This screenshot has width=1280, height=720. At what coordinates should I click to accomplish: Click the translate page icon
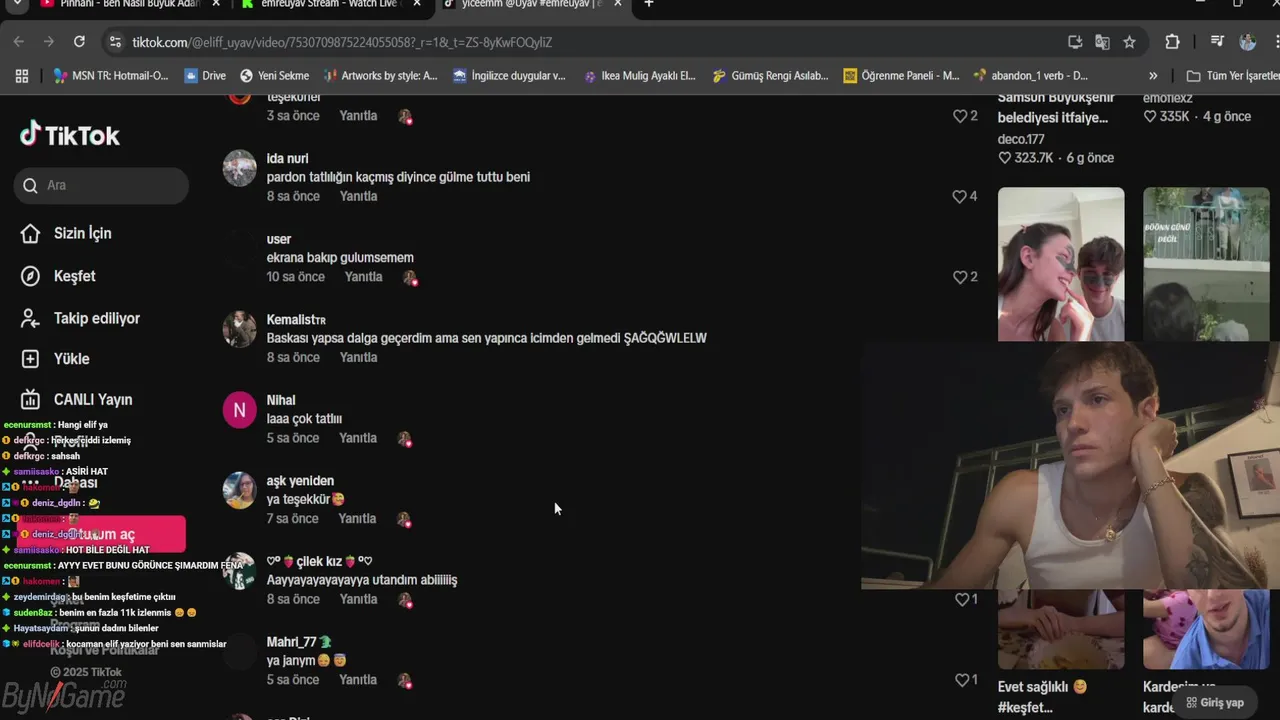[x=1102, y=42]
